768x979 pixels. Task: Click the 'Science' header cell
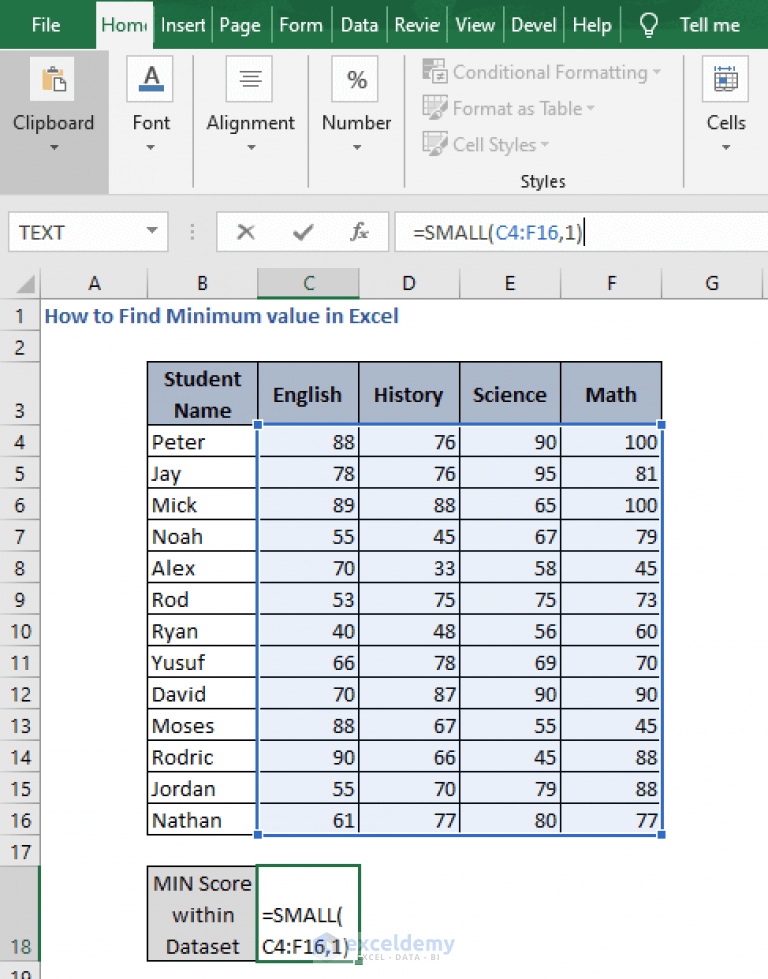click(510, 394)
